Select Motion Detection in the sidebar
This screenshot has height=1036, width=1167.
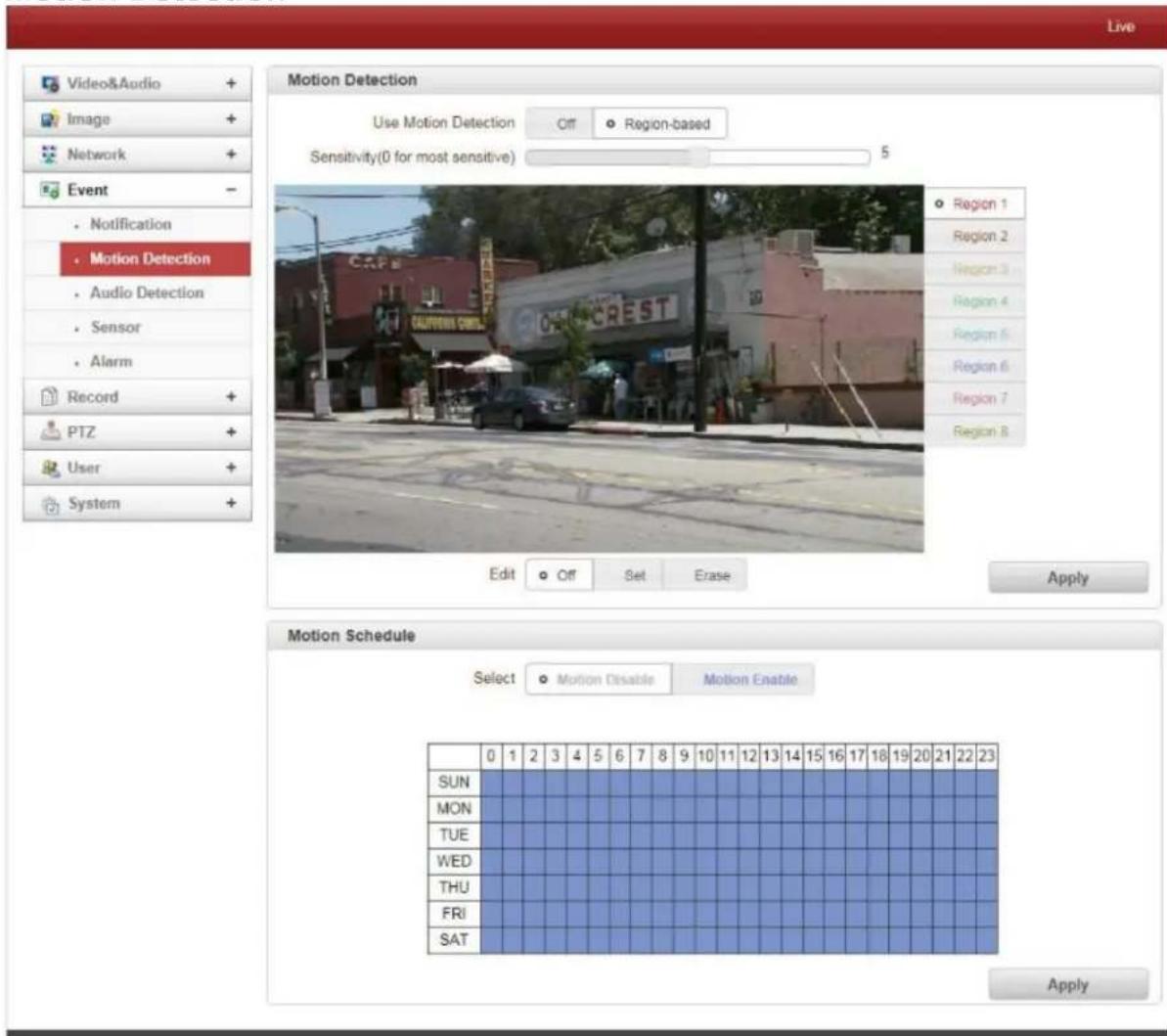click(155, 259)
